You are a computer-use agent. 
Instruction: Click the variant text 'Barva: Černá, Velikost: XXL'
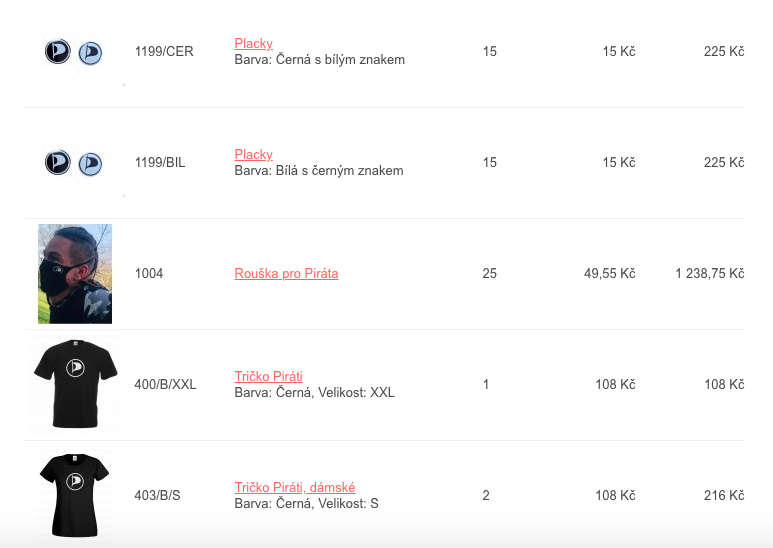click(314, 393)
